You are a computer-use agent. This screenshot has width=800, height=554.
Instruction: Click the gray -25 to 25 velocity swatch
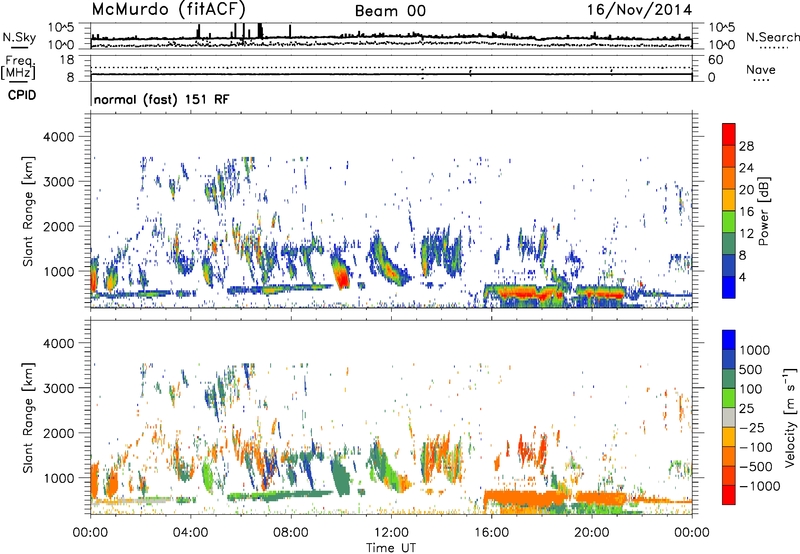coord(729,417)
